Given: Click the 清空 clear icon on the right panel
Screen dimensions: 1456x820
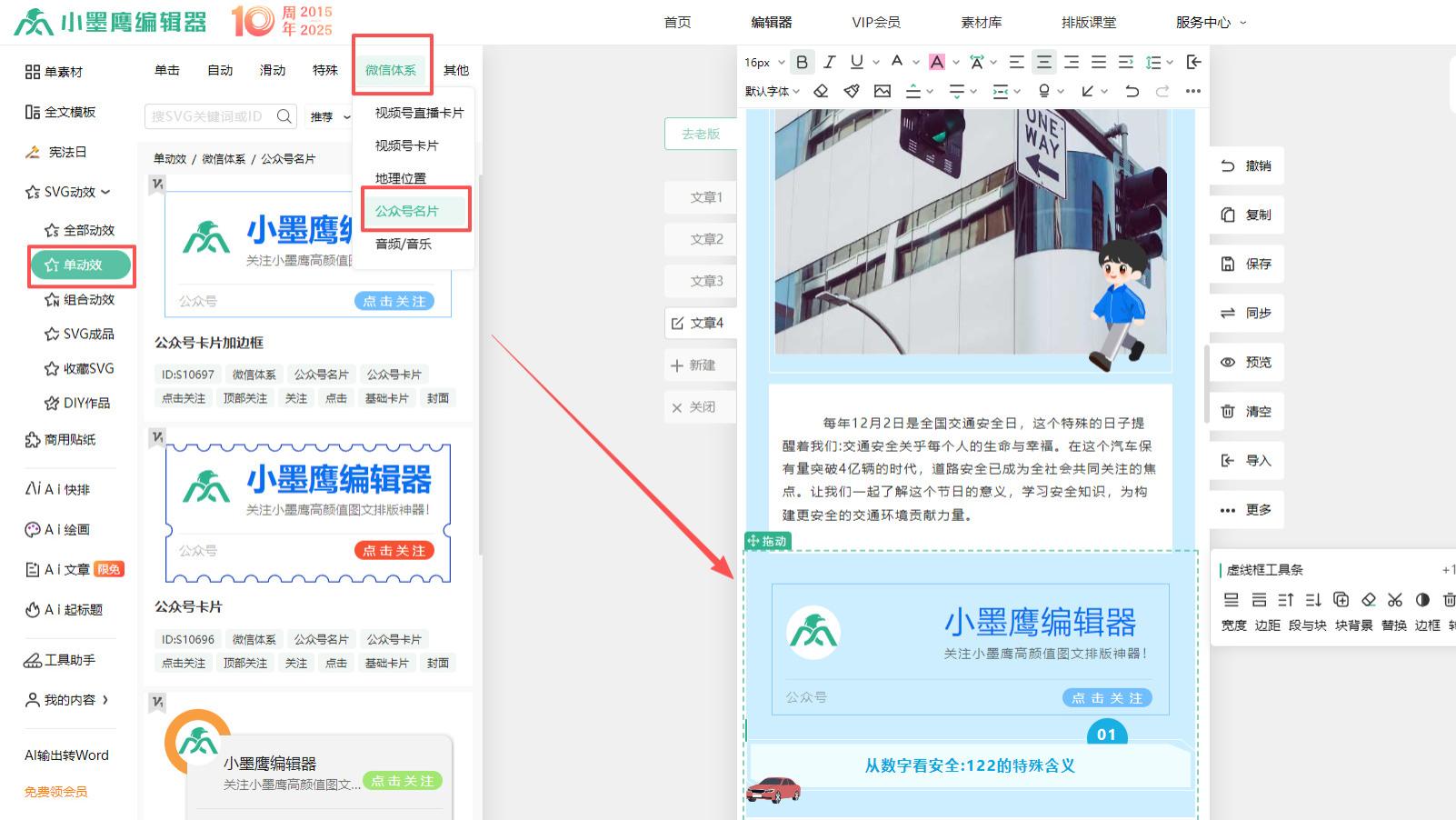Looking at the screenshot, I should click(x=1229, y=411).
